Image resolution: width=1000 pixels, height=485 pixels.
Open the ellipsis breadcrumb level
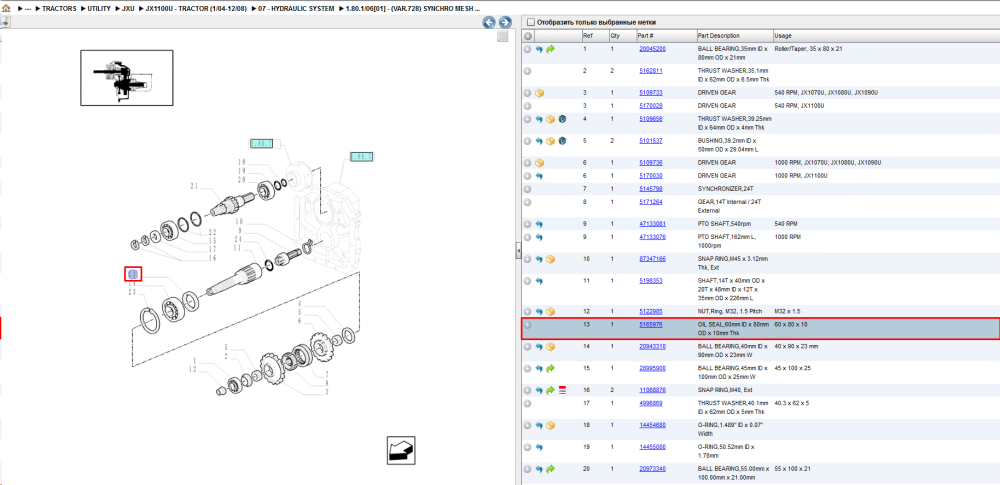[x=27, y=9]
